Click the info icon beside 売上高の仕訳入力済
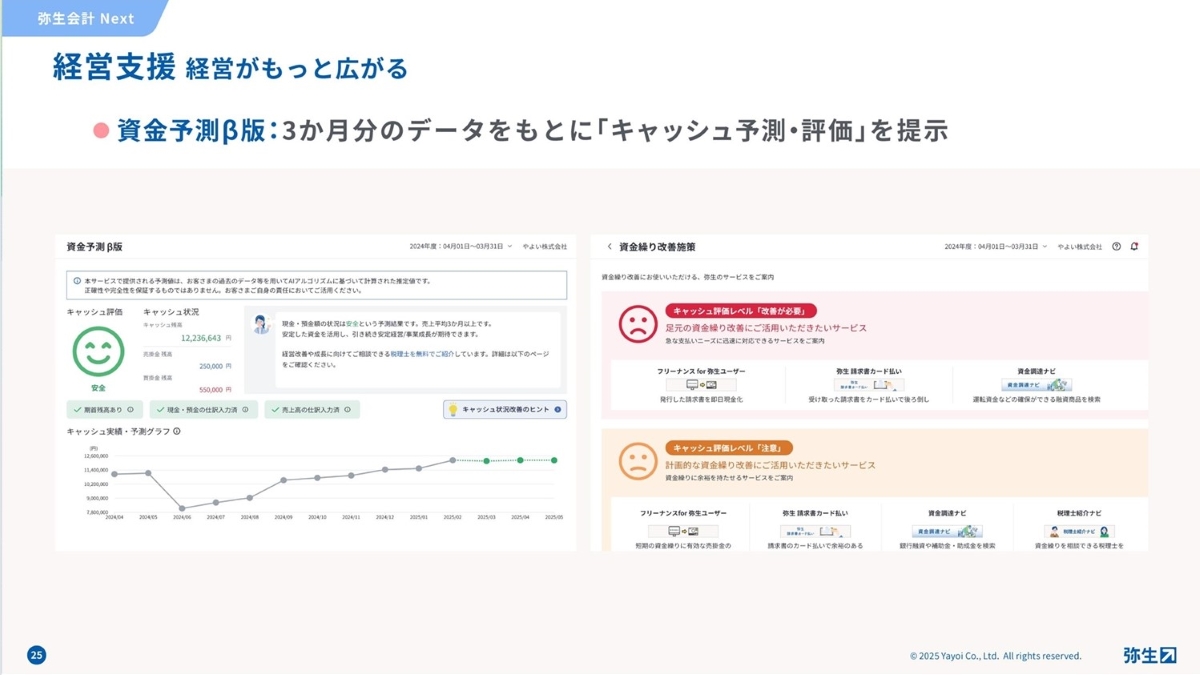The height and width of the screenshot is (675, 1200). (347, 410)
